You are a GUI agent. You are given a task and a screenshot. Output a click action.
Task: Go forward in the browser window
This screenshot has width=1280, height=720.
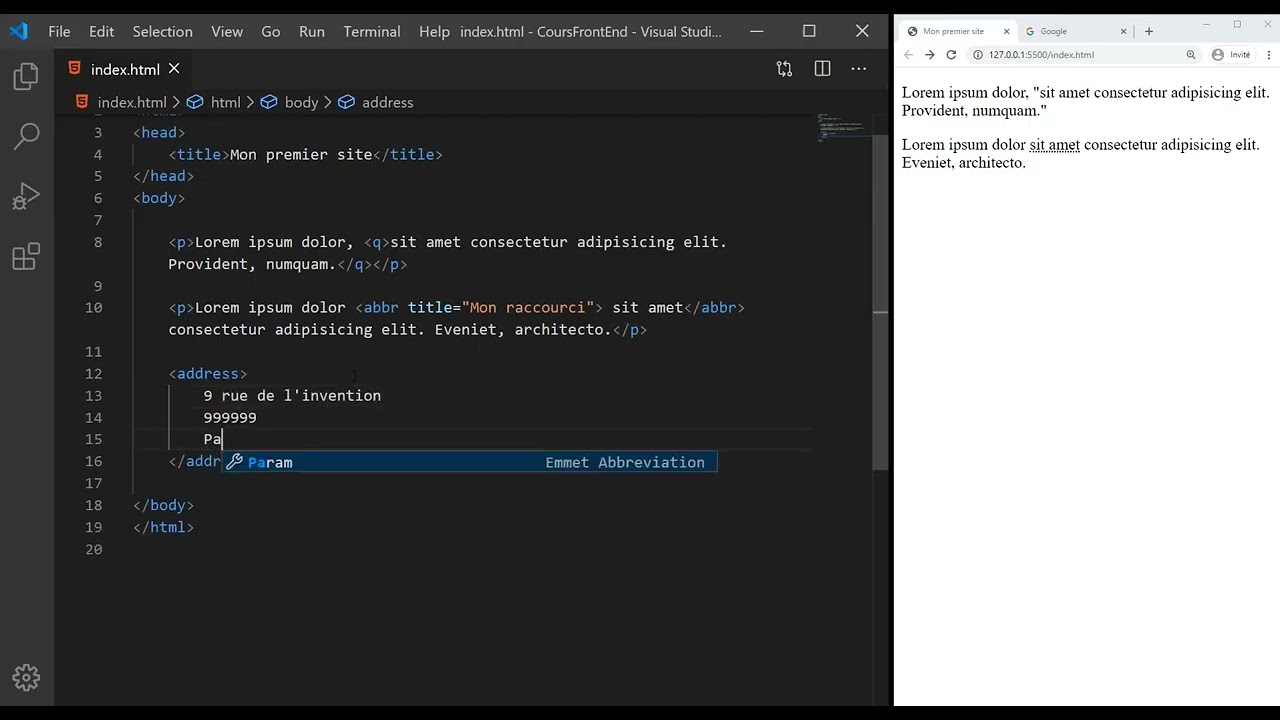(930, 55)
